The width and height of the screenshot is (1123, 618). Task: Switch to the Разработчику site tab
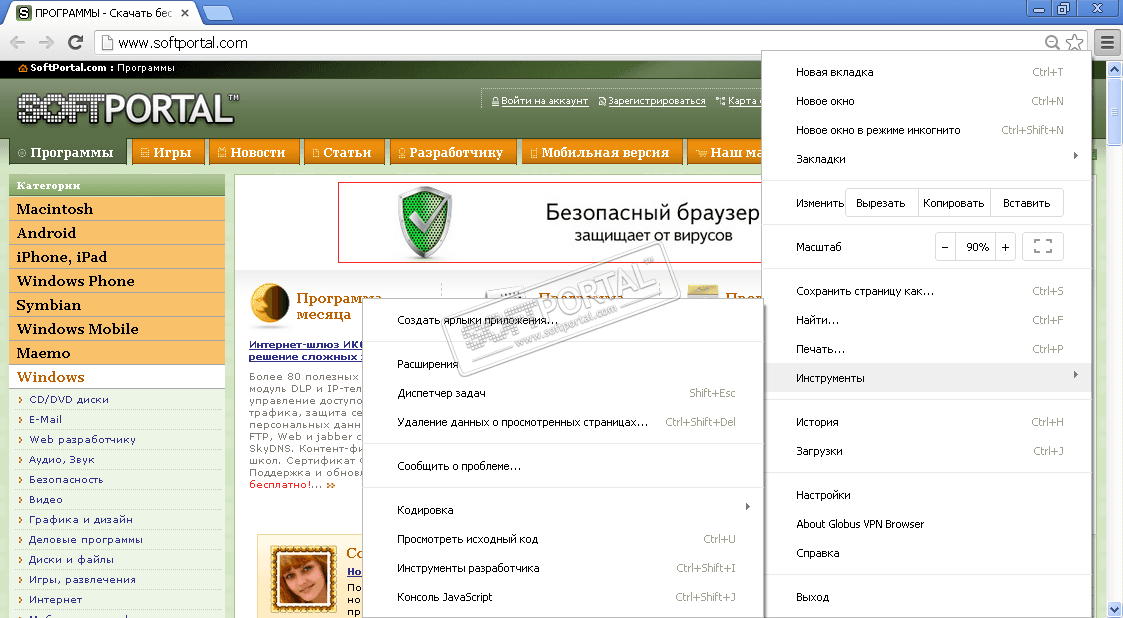[x=453, y=153]
